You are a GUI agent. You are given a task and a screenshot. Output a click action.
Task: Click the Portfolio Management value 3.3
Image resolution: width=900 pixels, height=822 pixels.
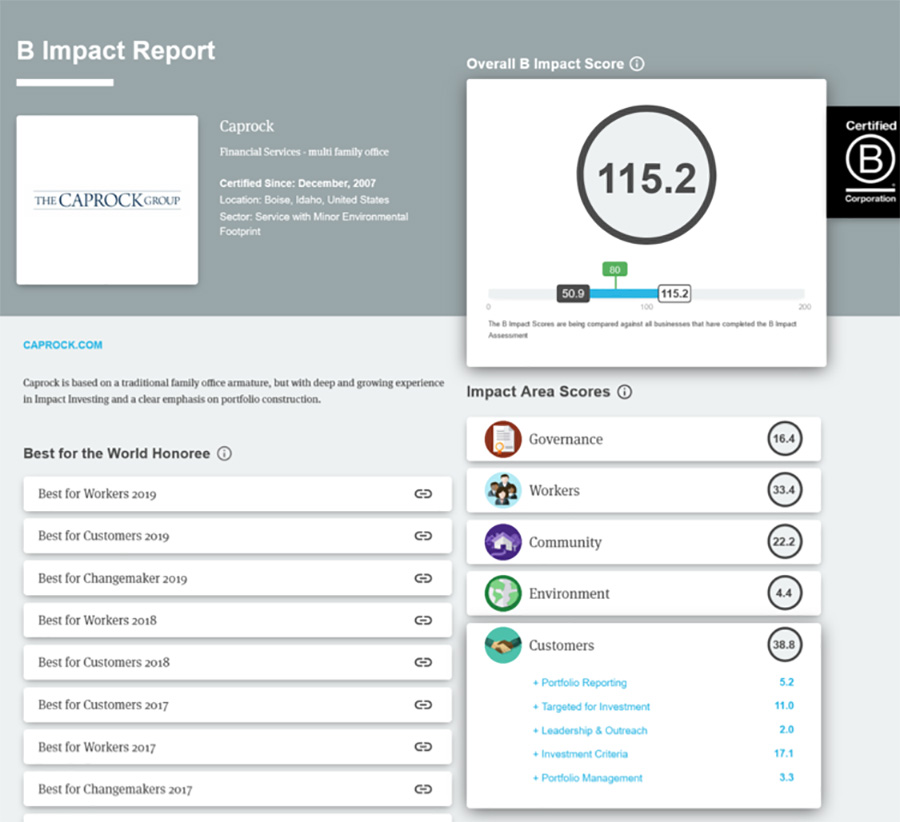click(x=786, y=777)
